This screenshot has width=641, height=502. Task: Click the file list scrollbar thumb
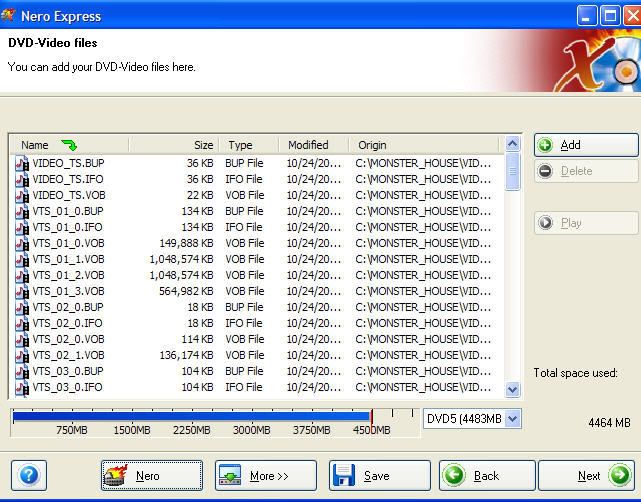pyautogui.click(x=513, y=172)
